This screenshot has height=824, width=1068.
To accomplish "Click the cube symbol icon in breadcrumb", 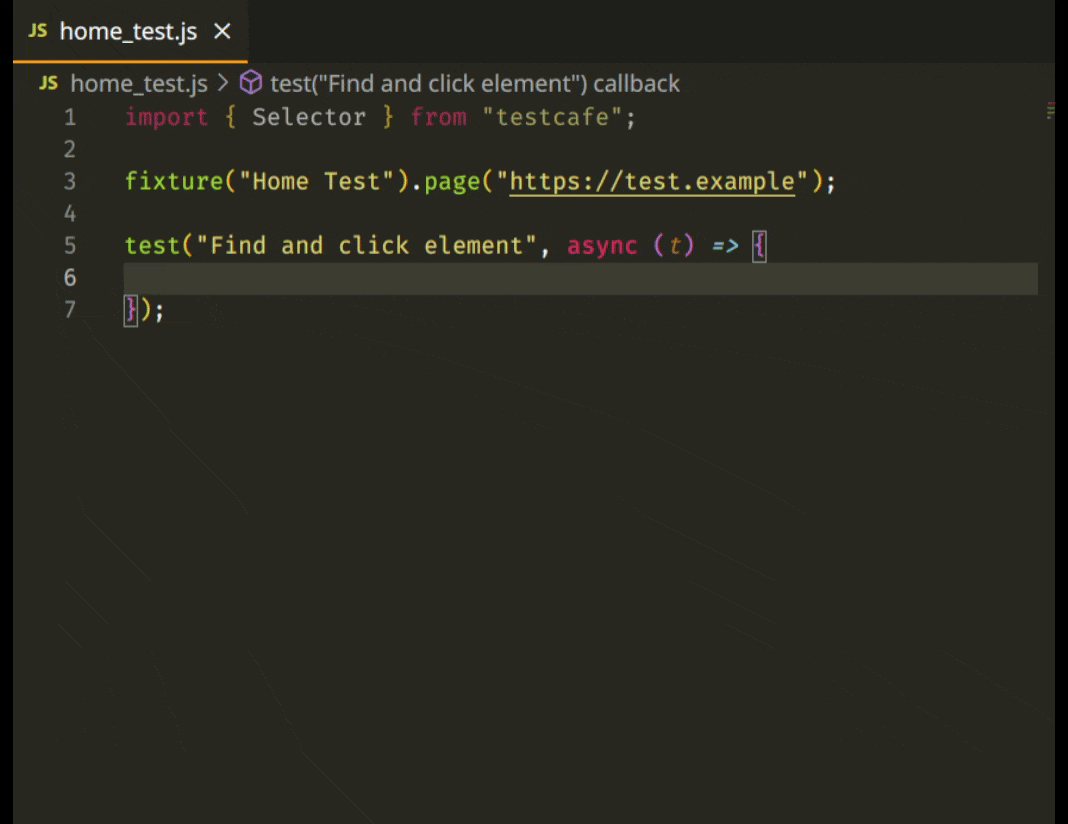I will pyautogui.click(x=251, y=82).
